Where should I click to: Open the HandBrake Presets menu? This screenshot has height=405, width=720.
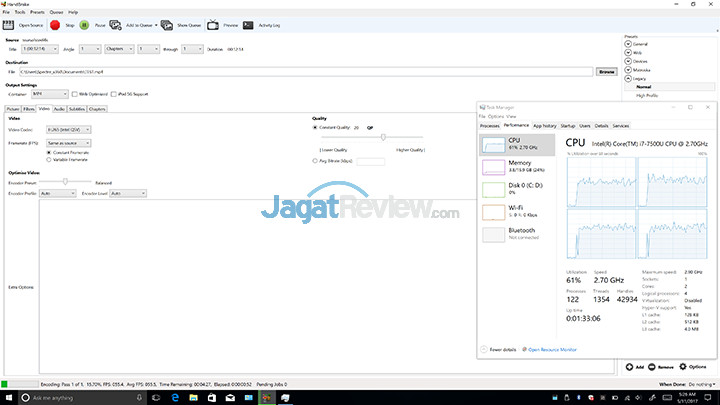(37, 12)
